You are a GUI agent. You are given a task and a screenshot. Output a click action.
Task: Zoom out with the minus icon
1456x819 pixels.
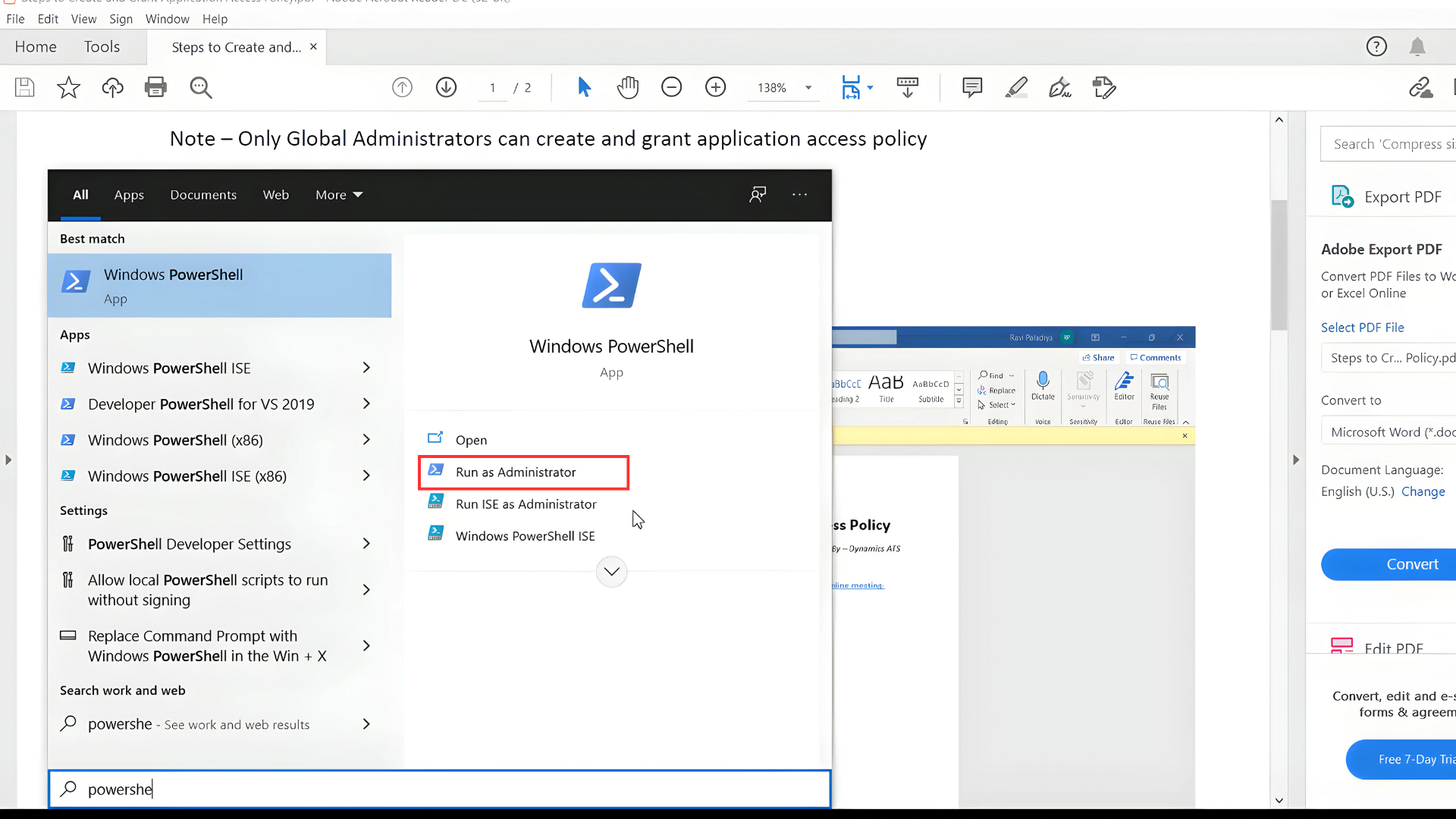click(671, 87)
